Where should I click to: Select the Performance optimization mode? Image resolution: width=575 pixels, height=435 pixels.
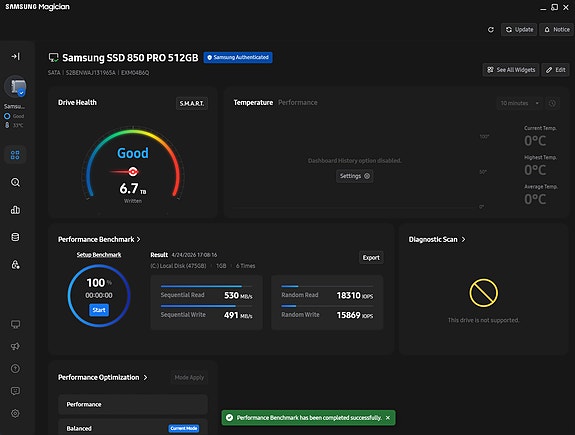(133, 404)
